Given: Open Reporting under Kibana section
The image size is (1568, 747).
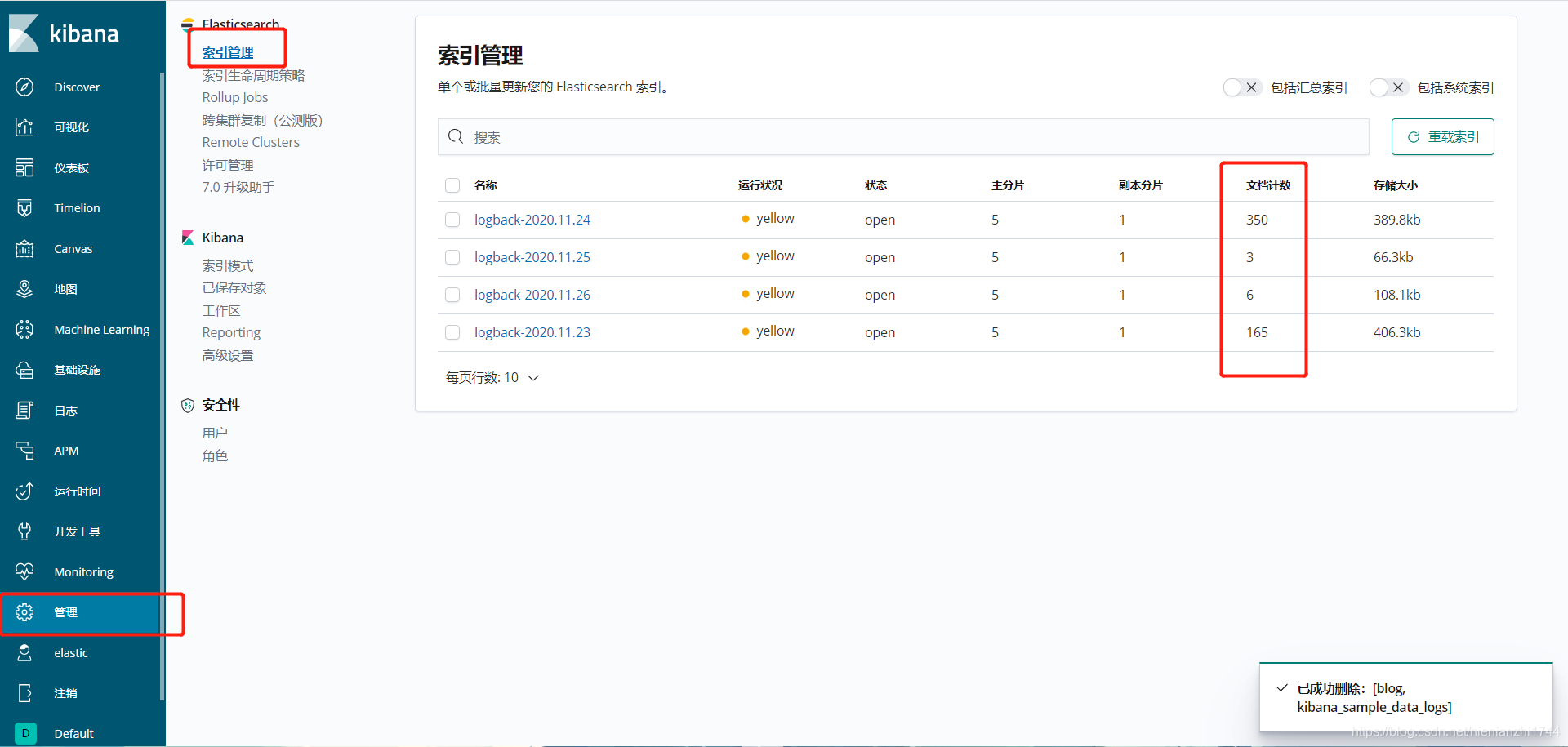Looking at the screenshot, I should pos(231,332).
